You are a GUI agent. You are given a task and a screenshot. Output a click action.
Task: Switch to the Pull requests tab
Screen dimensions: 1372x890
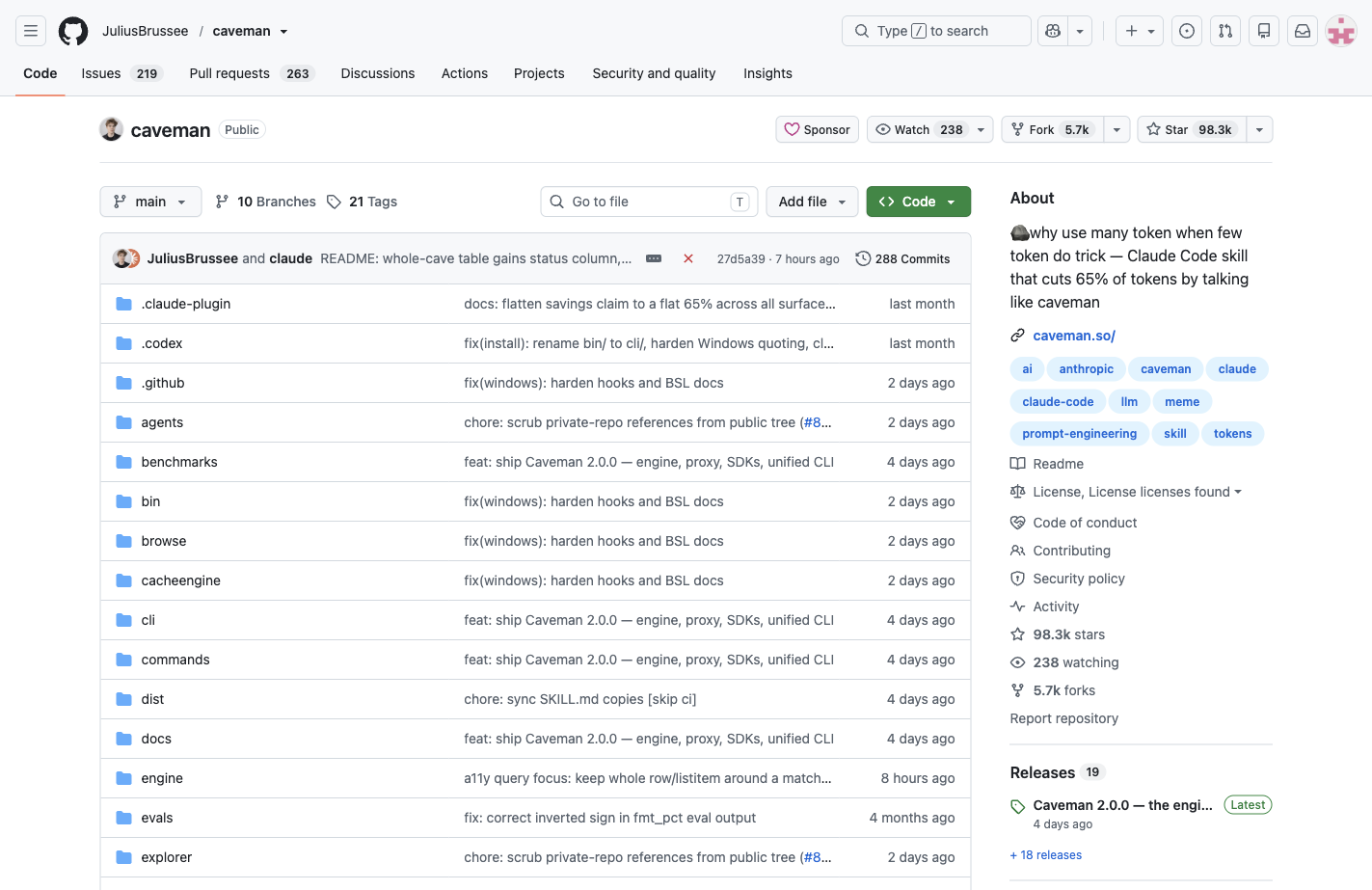(252, 73)
